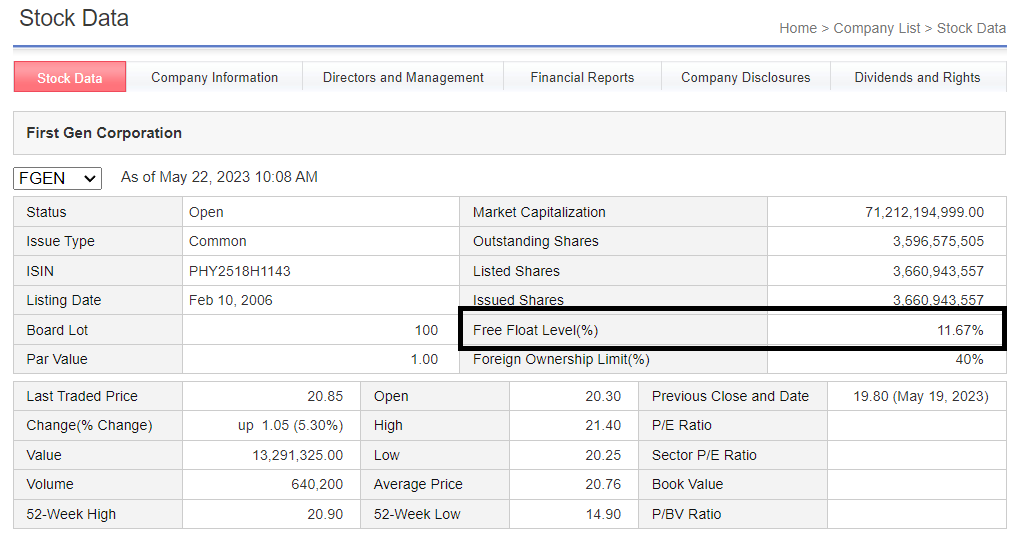Viewport: 1018px width, 542px height.
Task: Click Outstanding Shares value 3,596,575,505
Action: pyautogui.click(x=938, y=241)
